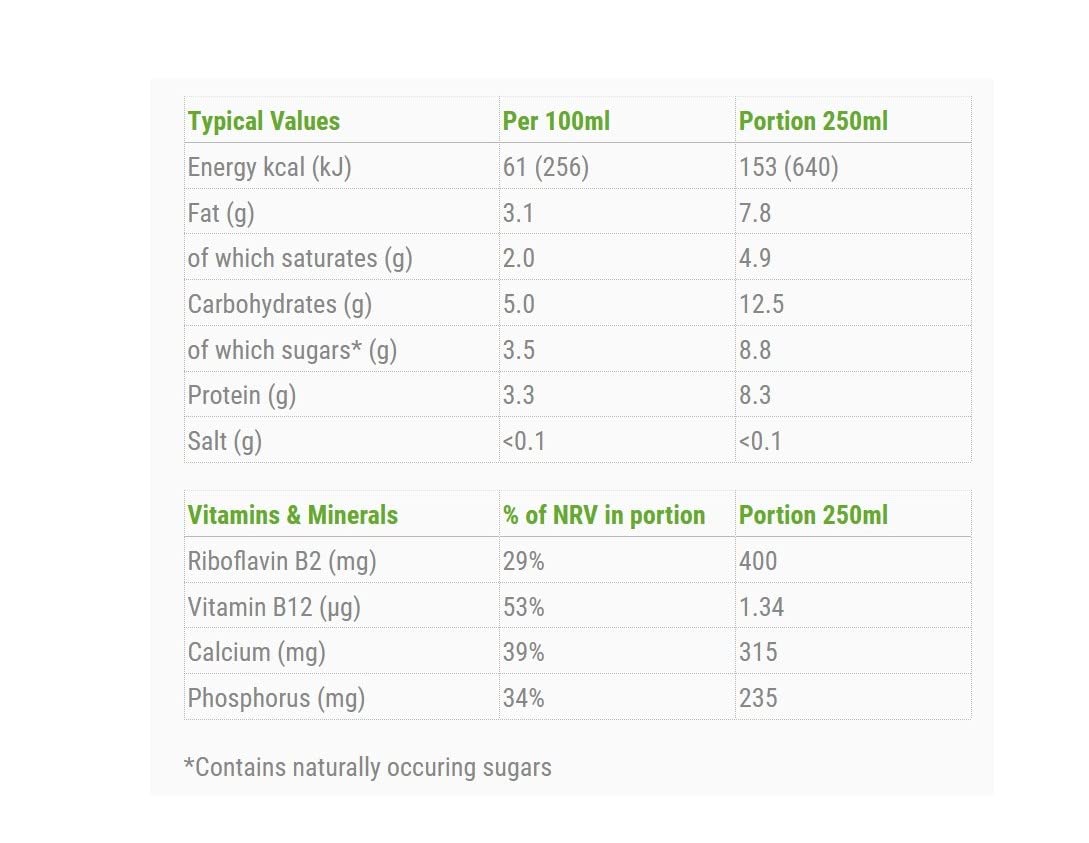Click the "Phosphorus (mg)" row label
Viewport: 1089px width, 843px height.
click(x=276, y=698)
